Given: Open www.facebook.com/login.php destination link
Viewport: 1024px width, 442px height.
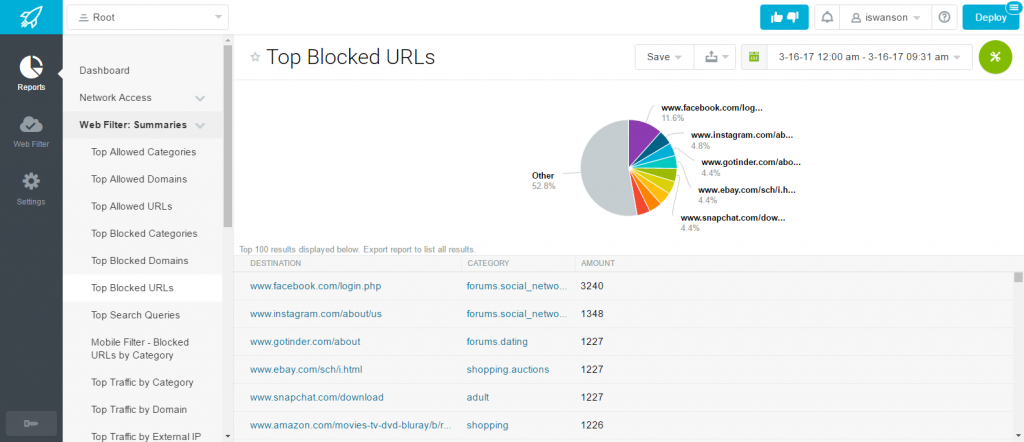Looking at the screenshot, I should tap(315, 287).
